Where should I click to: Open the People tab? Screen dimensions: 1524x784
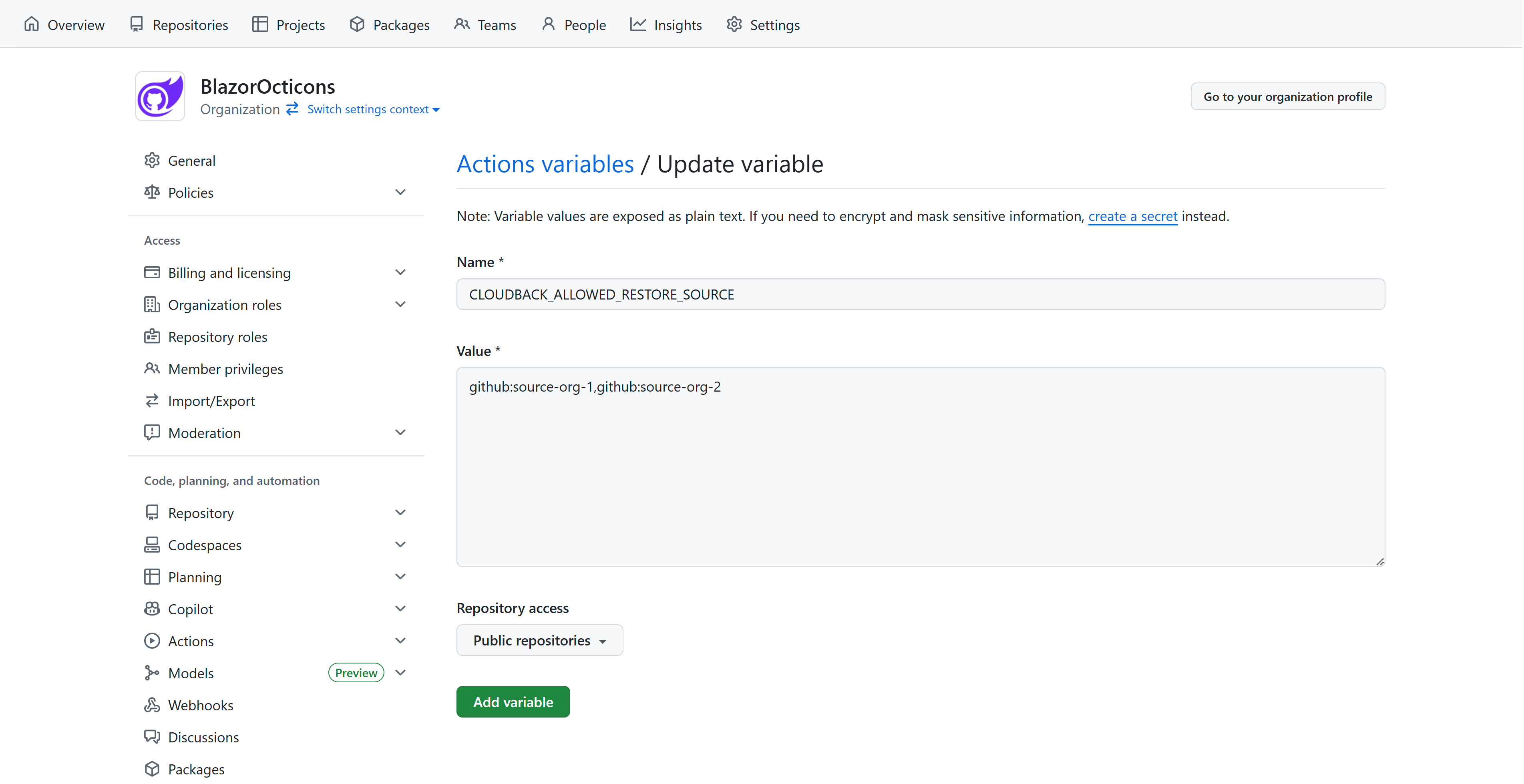[574, 24]
